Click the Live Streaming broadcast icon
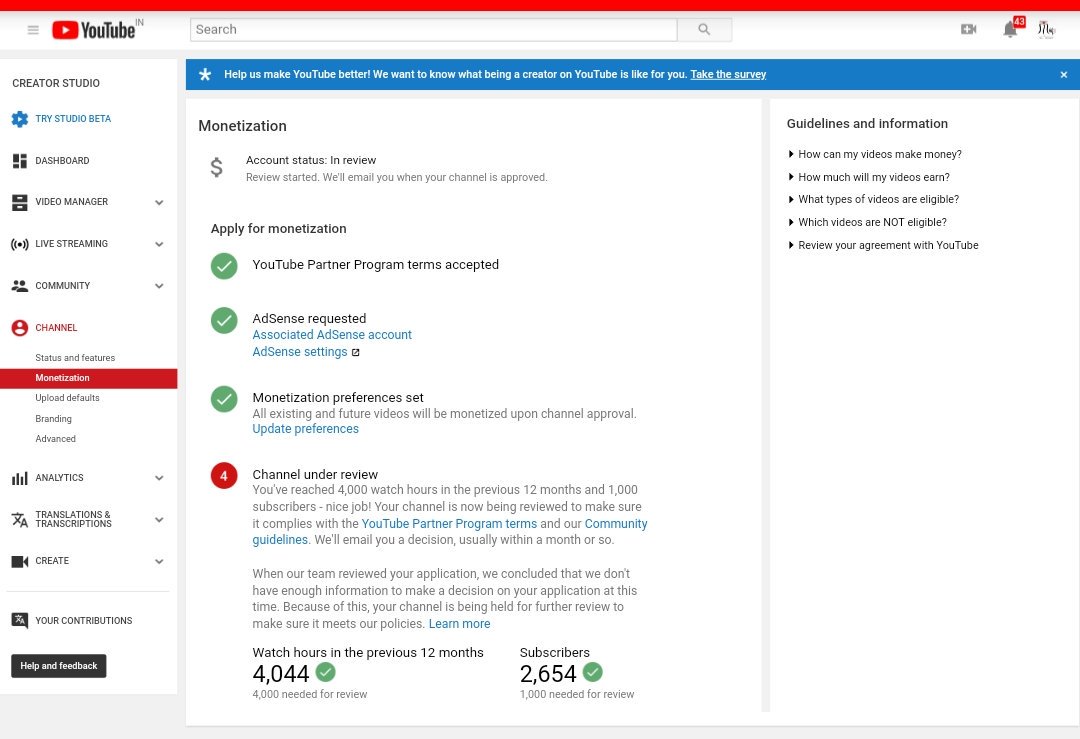Viewport: 1080px width, 739px height. (x=20, y=244)
